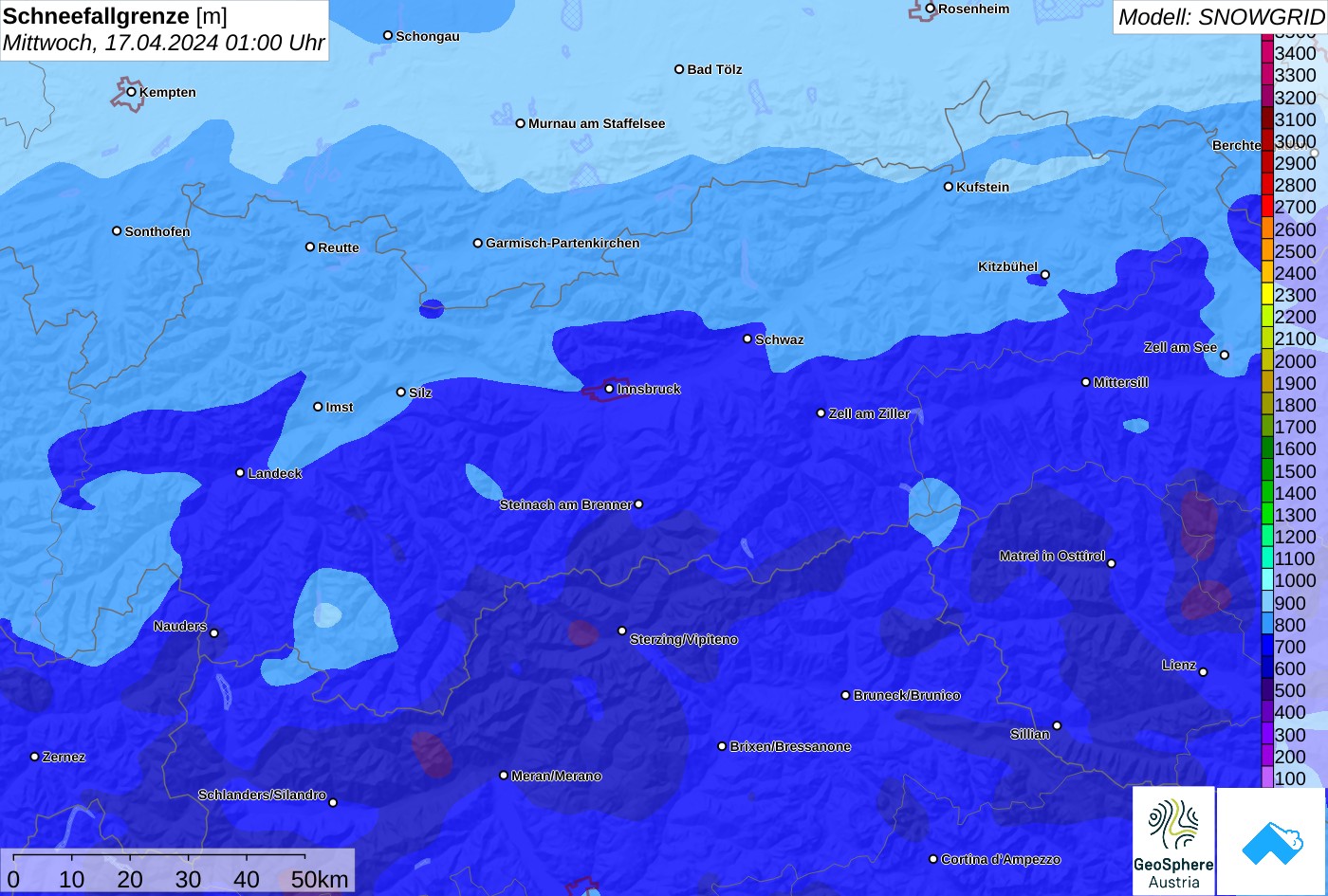Click the Lienz location dot
1328x896 pixels.
1203,672
